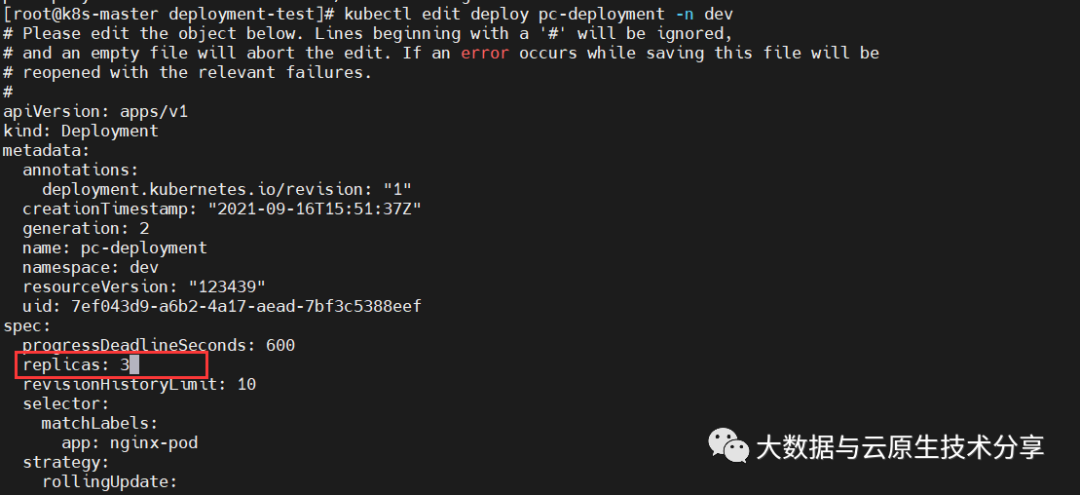
Task: Click the namespace: dev line
Action: pos(85,267)
